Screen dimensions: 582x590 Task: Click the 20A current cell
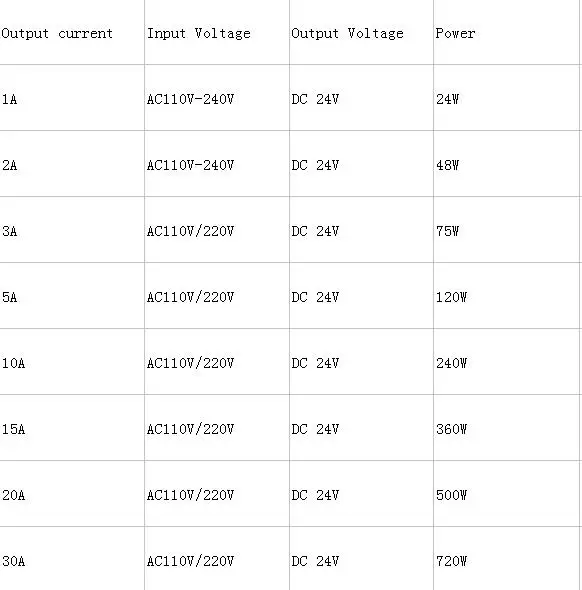click(x=72, y=494)
